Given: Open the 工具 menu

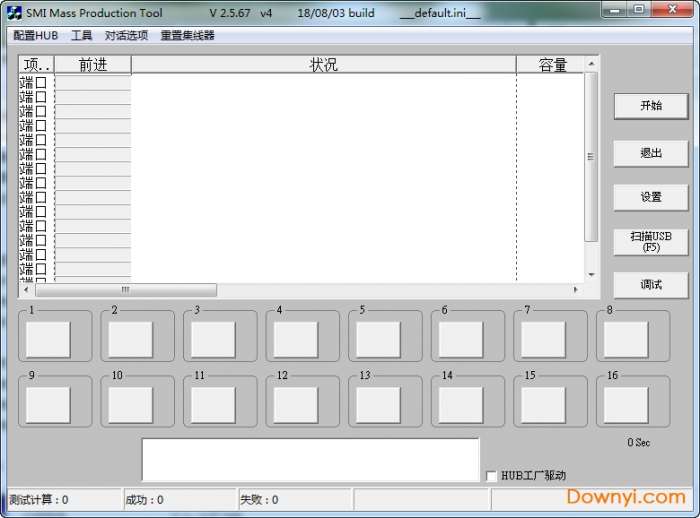Looking at the screenshot, I should pos(81,35).
